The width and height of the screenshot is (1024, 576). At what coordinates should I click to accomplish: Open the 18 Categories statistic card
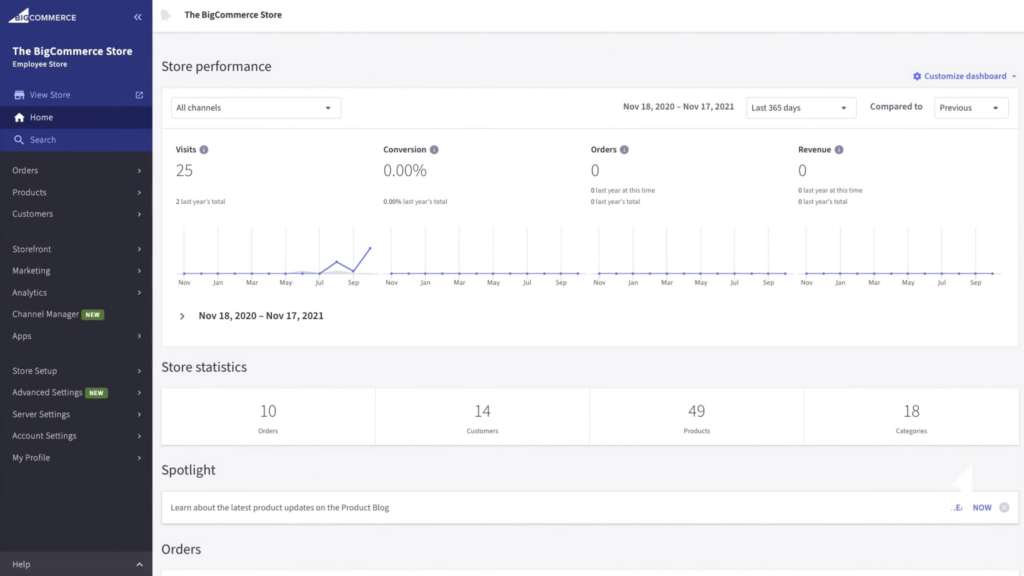[x=911, y=417]
